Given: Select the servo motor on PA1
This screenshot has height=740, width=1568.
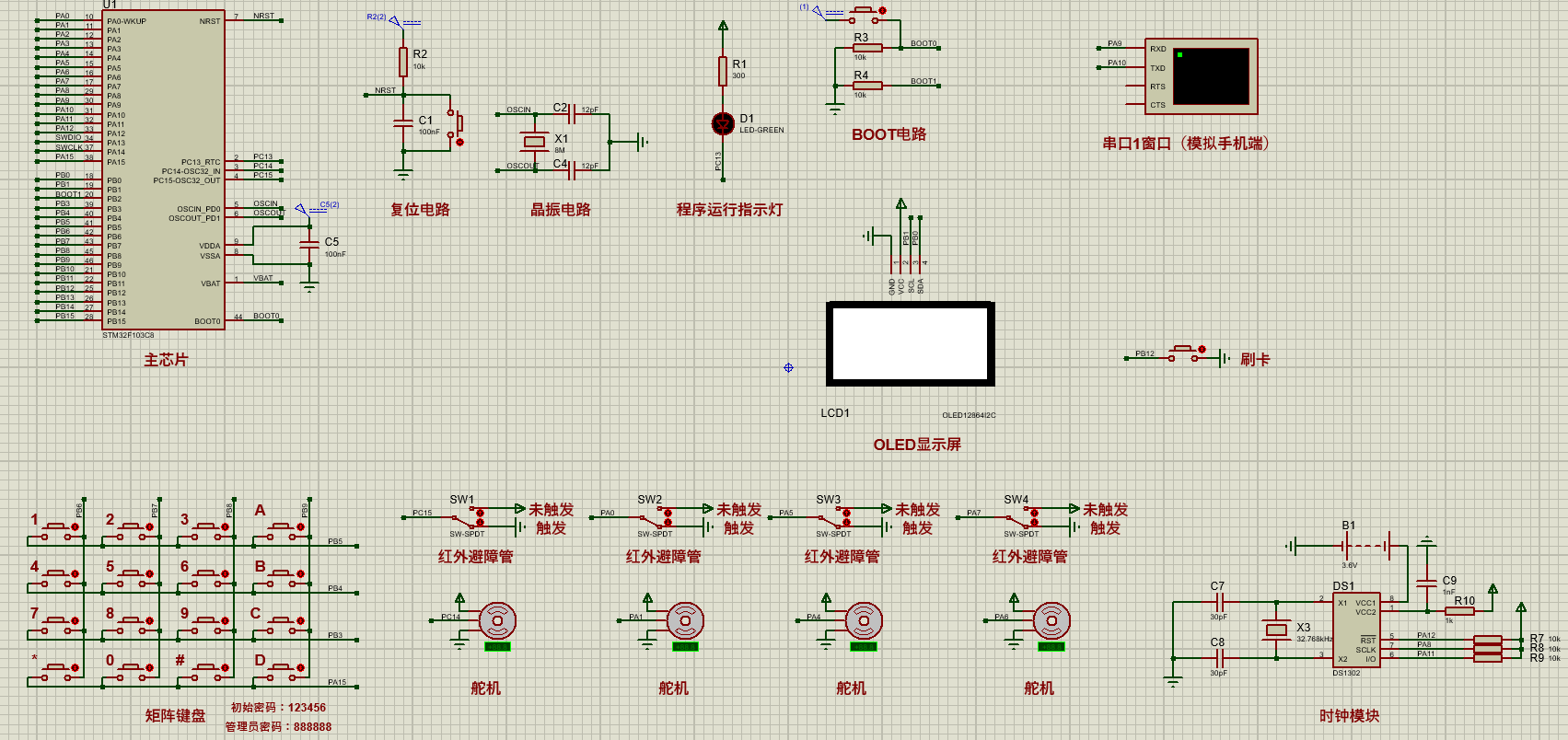Looking at the screenshot, I should [x=685, y=621].
